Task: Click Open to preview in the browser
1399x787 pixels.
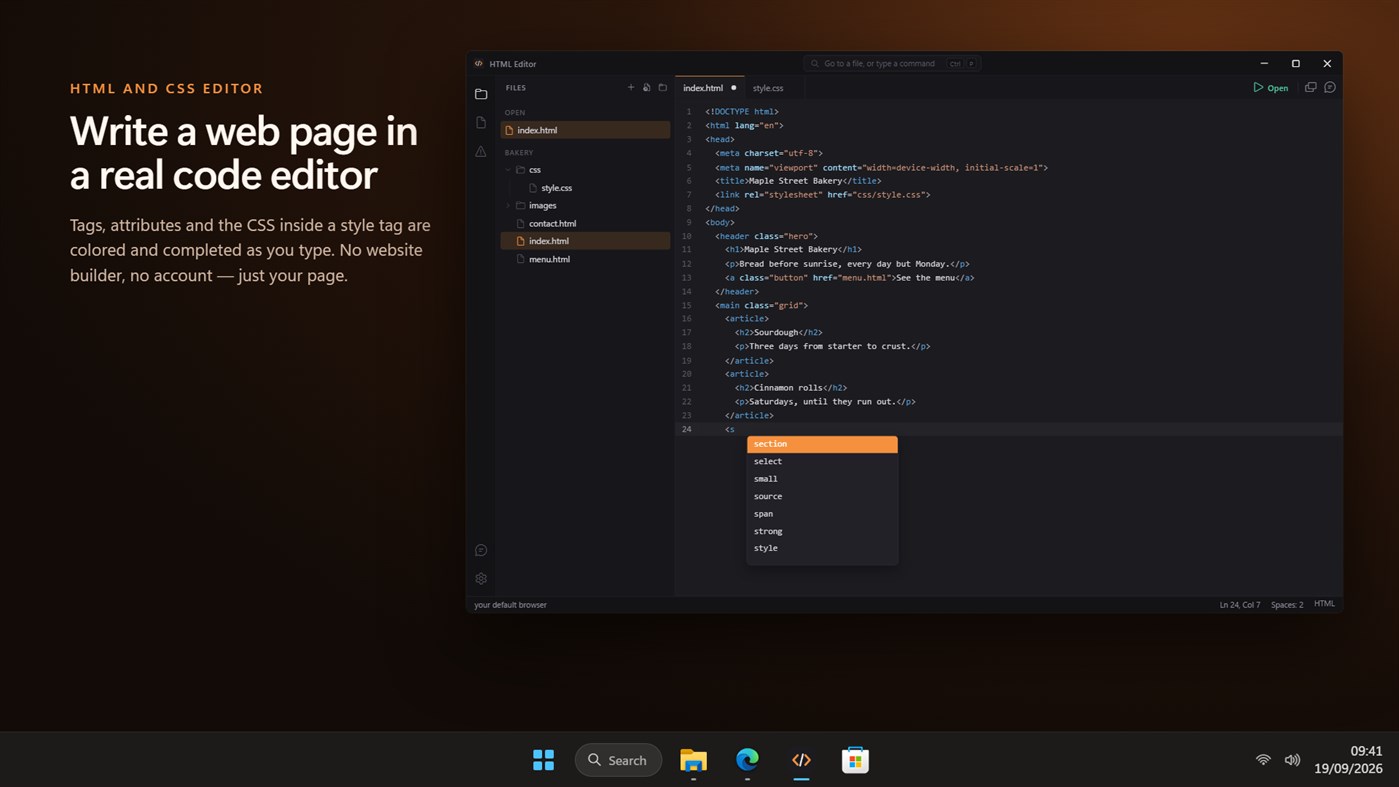Action: click(x=1271, y=88)
